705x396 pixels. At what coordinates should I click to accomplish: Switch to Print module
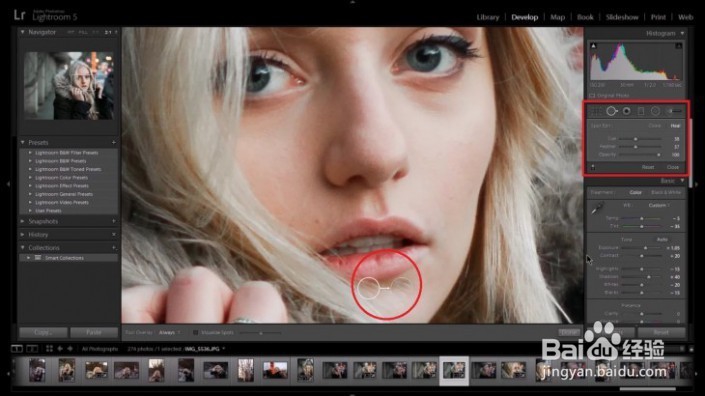click(658, 17)
